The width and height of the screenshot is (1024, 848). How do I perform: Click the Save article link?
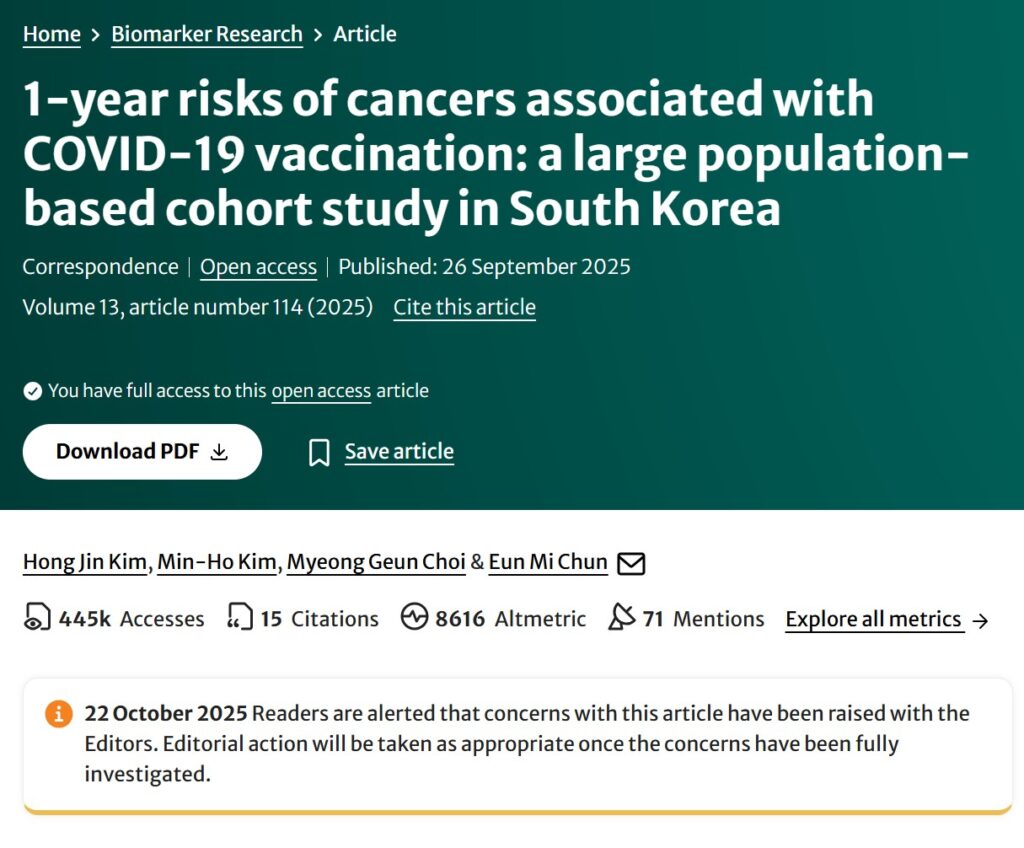coord(399,451)
